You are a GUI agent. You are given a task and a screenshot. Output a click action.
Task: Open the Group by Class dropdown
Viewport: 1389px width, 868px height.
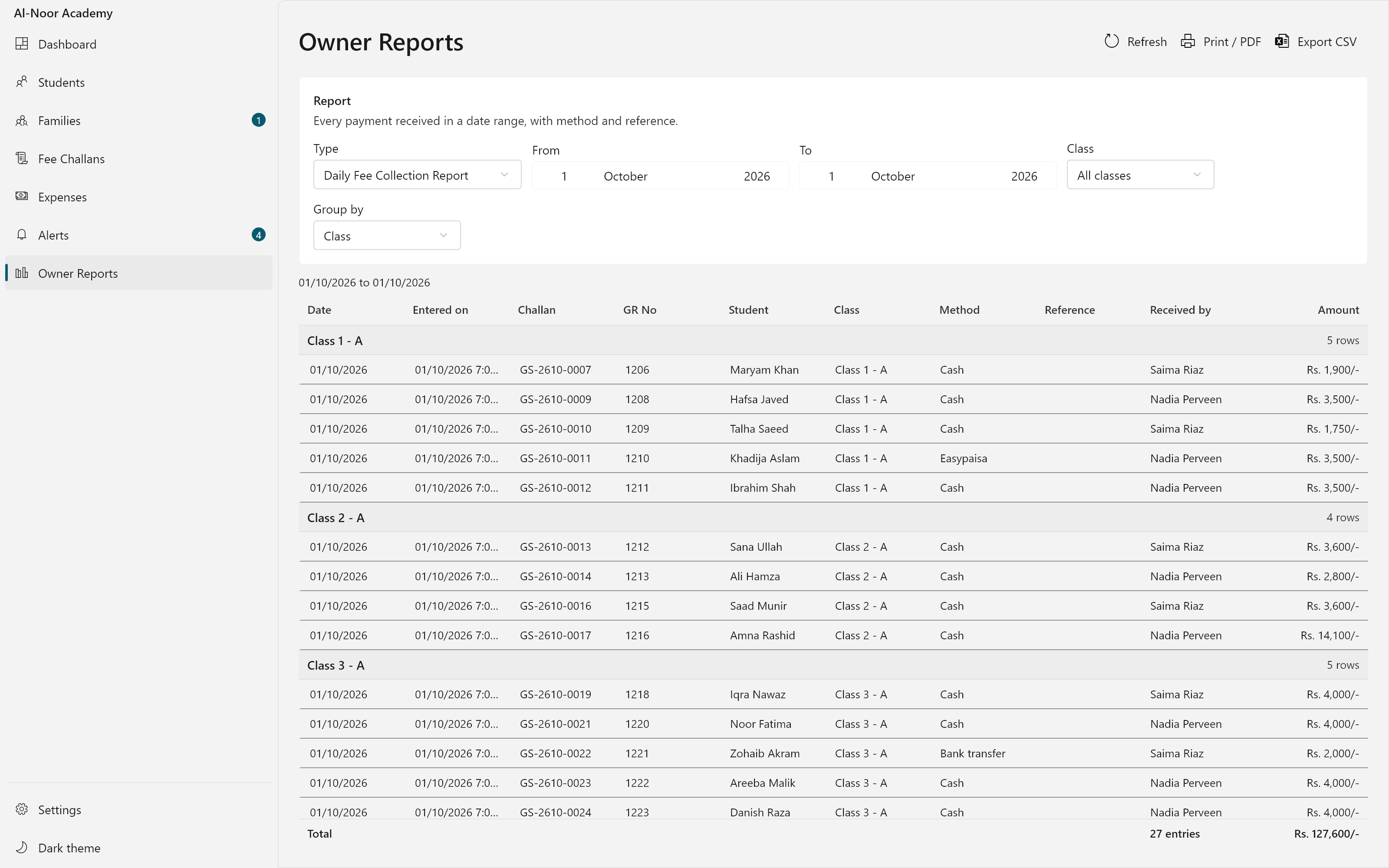(387, 235)
